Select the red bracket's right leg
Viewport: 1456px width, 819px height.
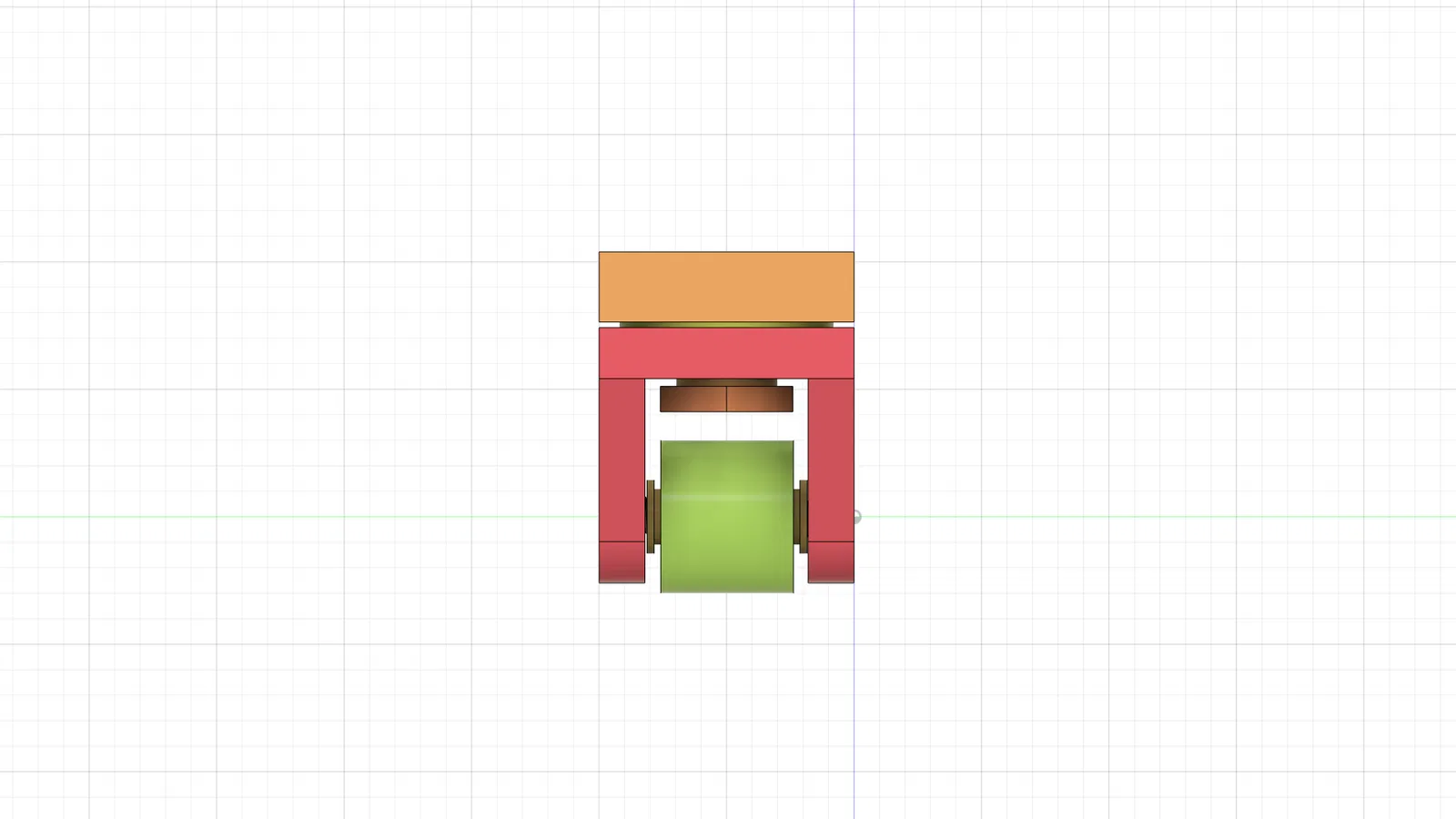[x=831, y=460]
